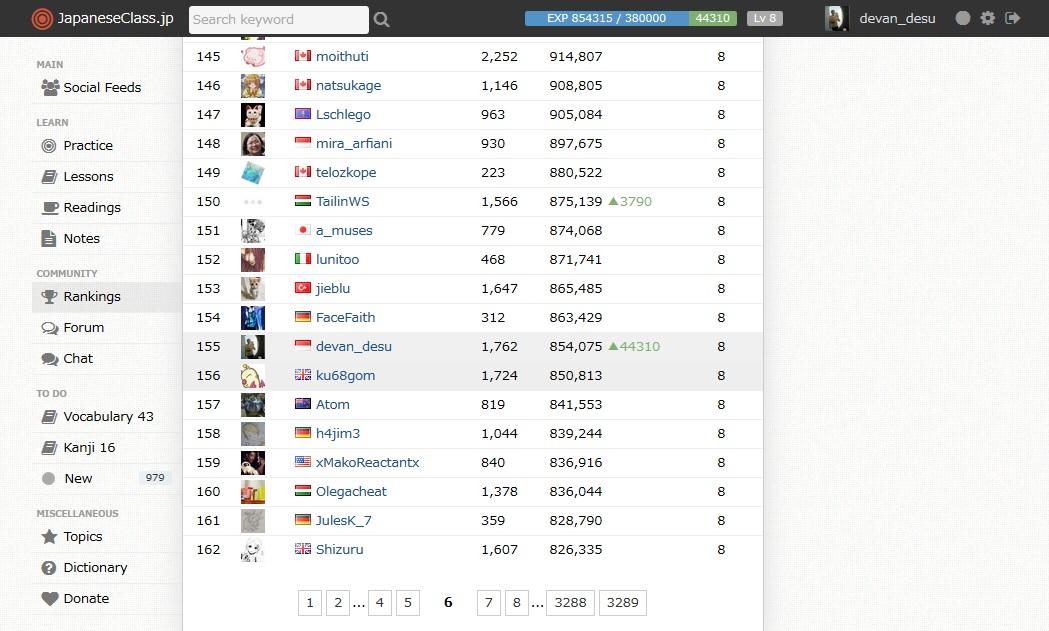Viewport: 1049px width, 631px height.
Task: Go to page 7 of rankings
Action: pos(488,602)
